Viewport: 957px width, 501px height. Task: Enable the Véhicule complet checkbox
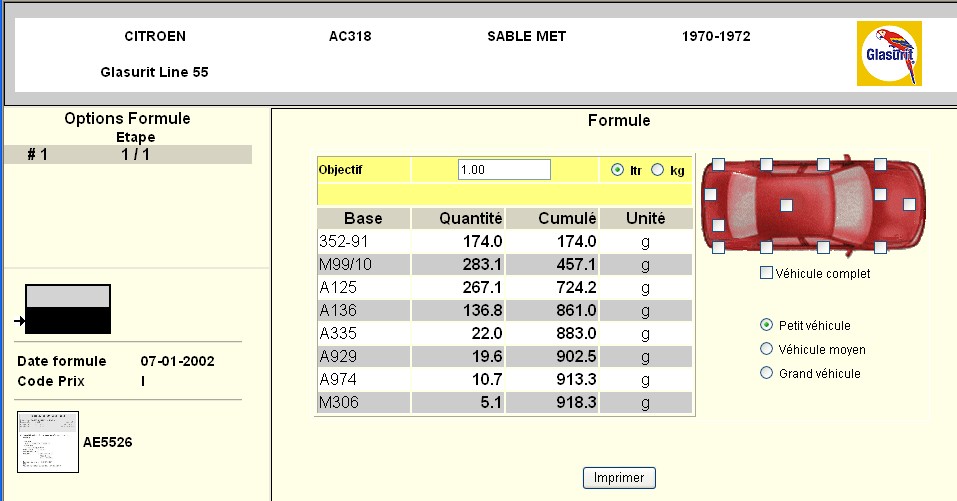coord(767,273)
